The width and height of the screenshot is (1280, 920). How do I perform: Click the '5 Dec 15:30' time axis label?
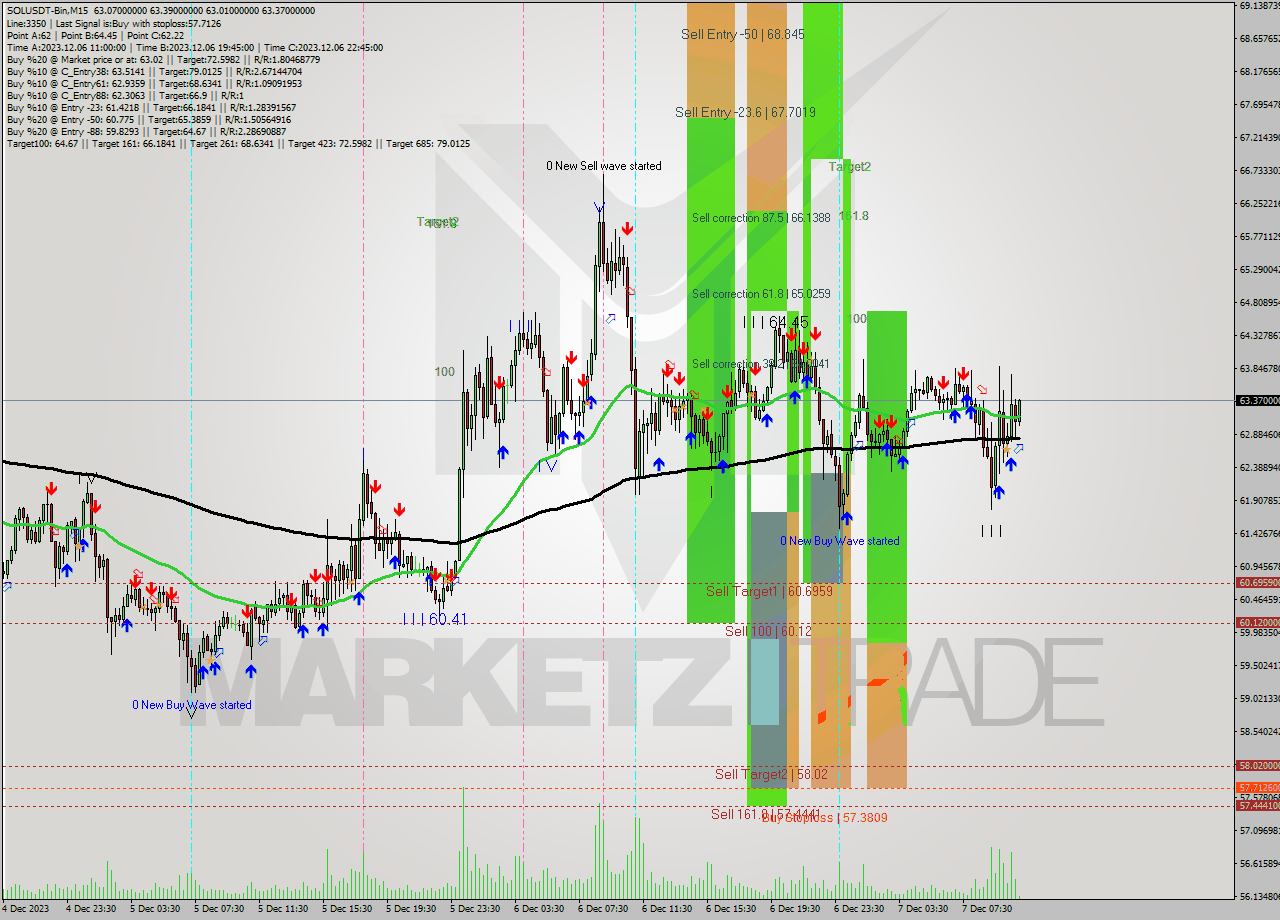[x=347, y=909]
